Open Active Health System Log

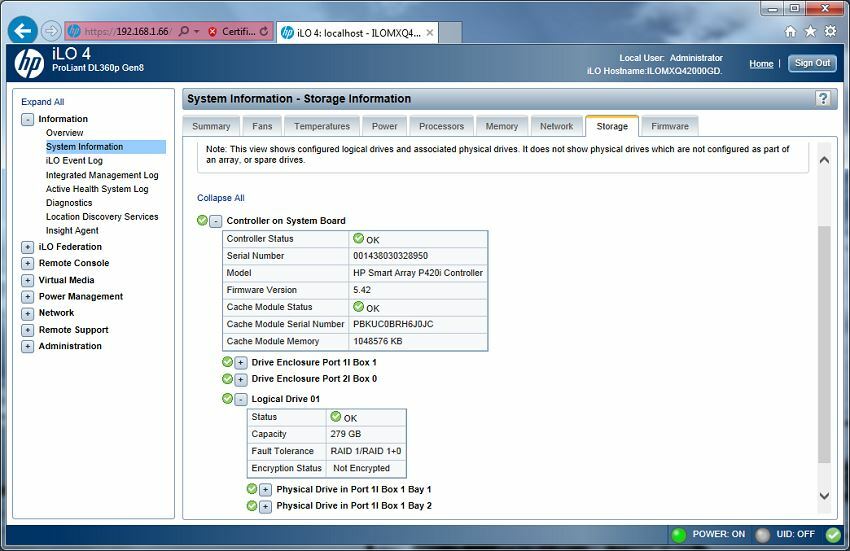(x=97, y=189)
